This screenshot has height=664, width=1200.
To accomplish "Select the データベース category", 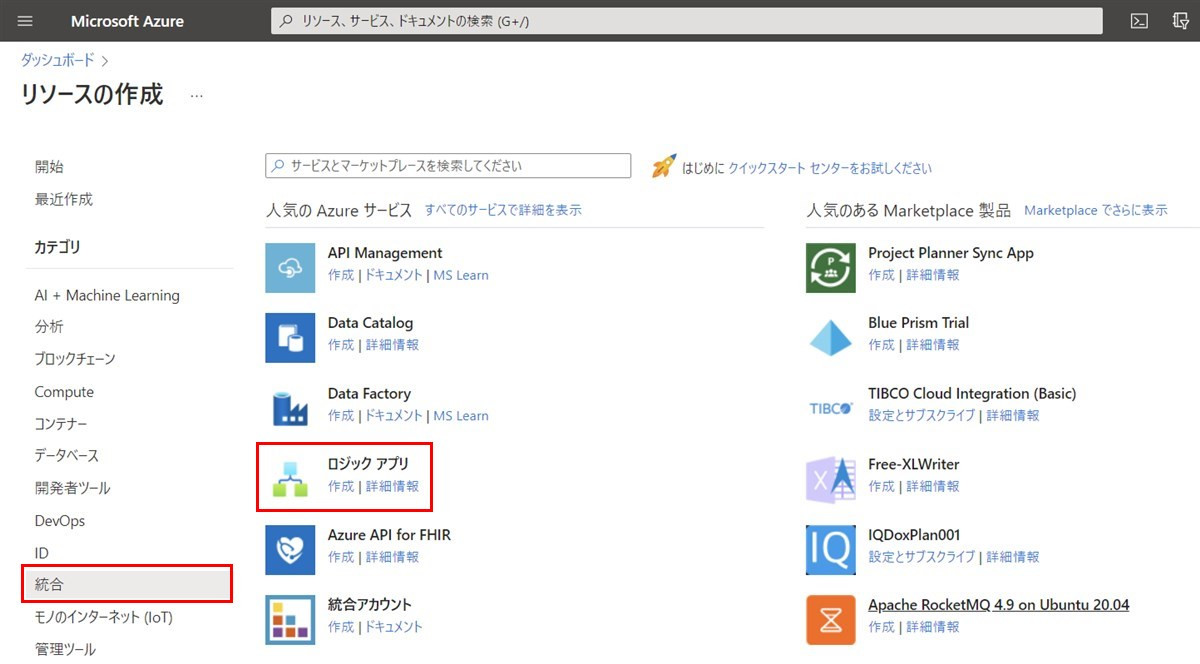I will pyautogui.click(x=67, y=455).
